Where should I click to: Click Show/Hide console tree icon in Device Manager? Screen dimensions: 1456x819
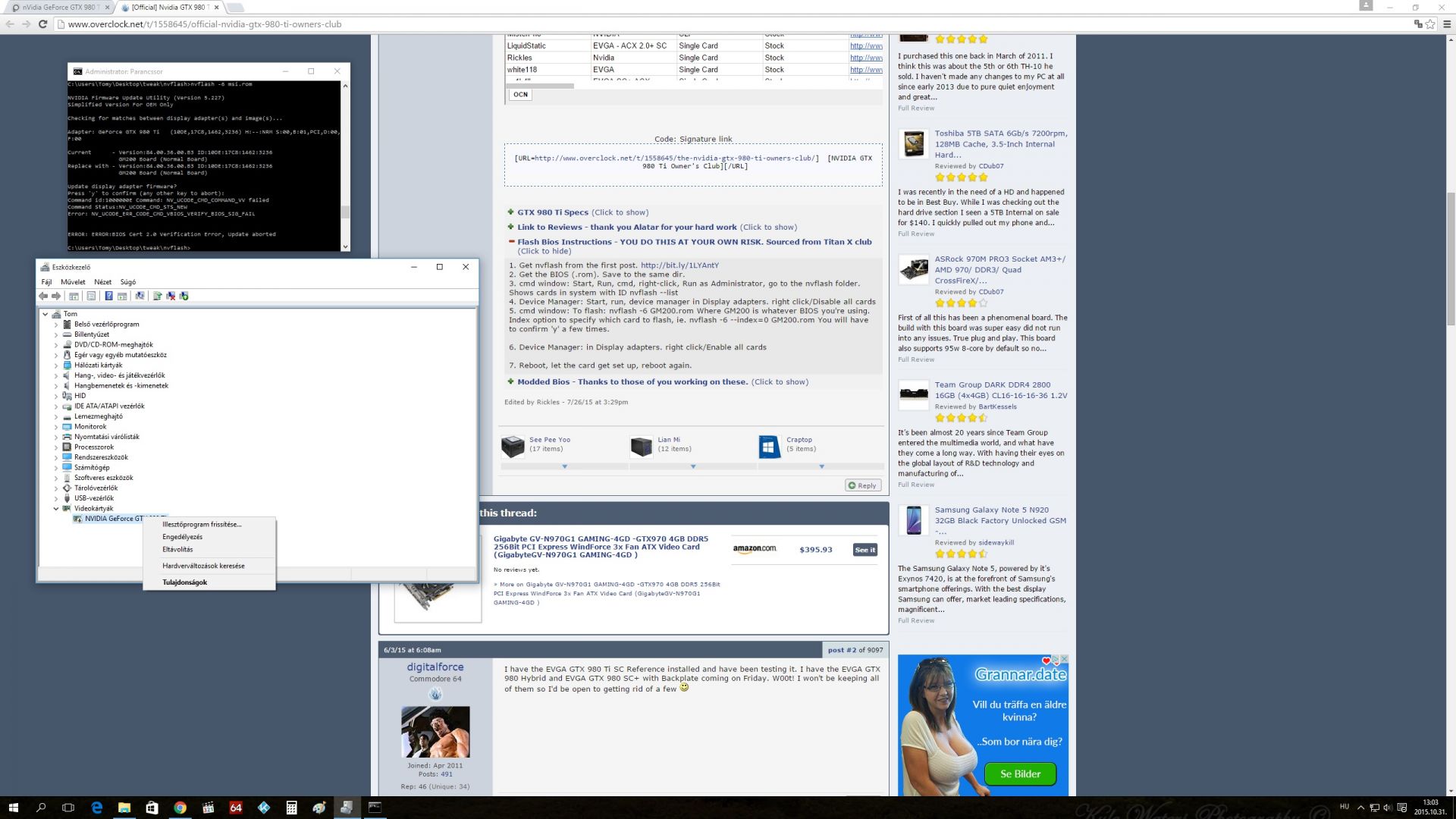pyautogui.click(x=74, y=296)
